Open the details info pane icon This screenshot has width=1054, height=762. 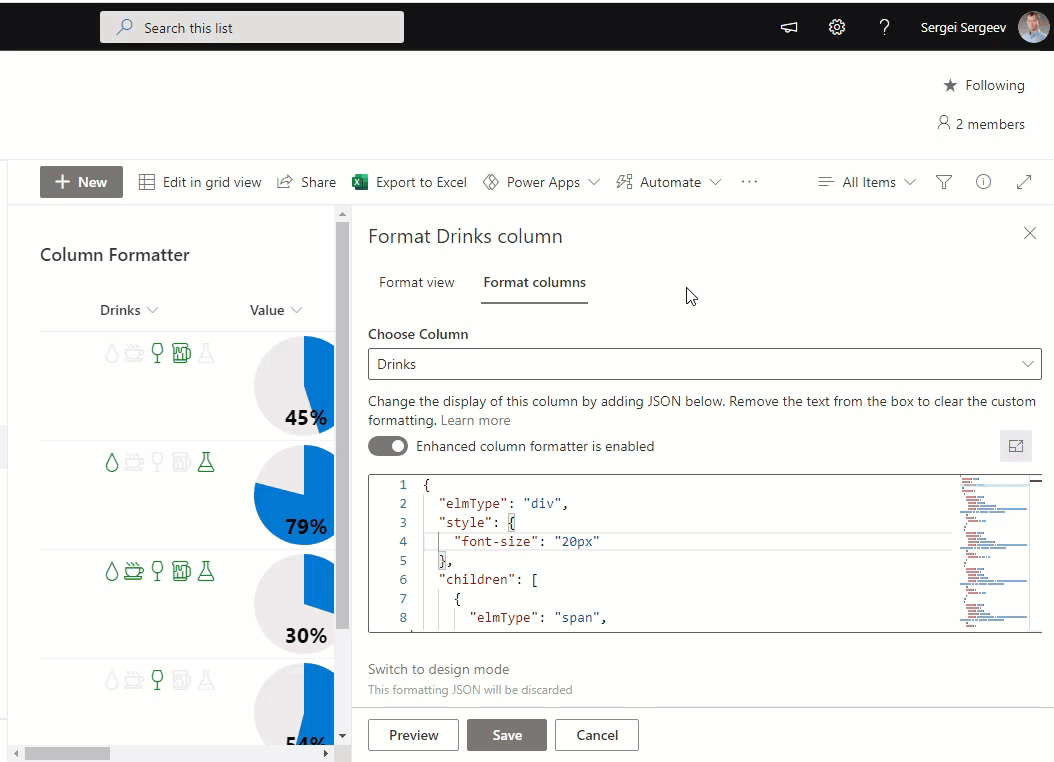click(983, 182)
